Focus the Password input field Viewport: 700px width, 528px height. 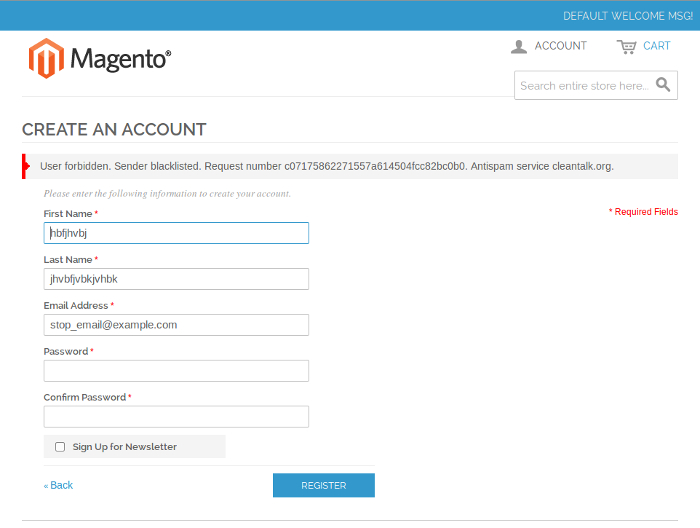pyautogui.click(x=176, y=371)
